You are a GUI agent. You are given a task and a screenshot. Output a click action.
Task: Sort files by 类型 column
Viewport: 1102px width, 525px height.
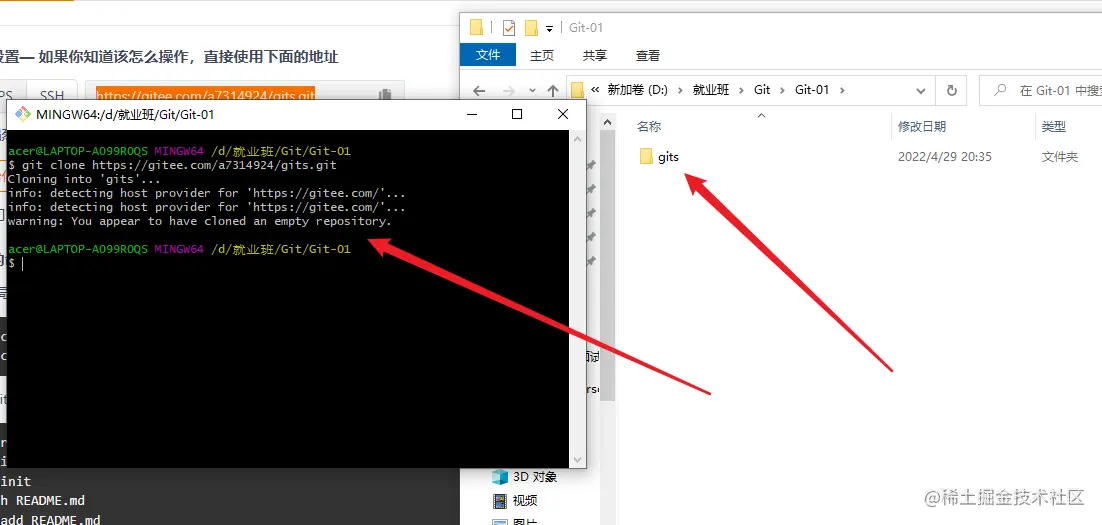pyautogui.click(x=1054, y=127)
